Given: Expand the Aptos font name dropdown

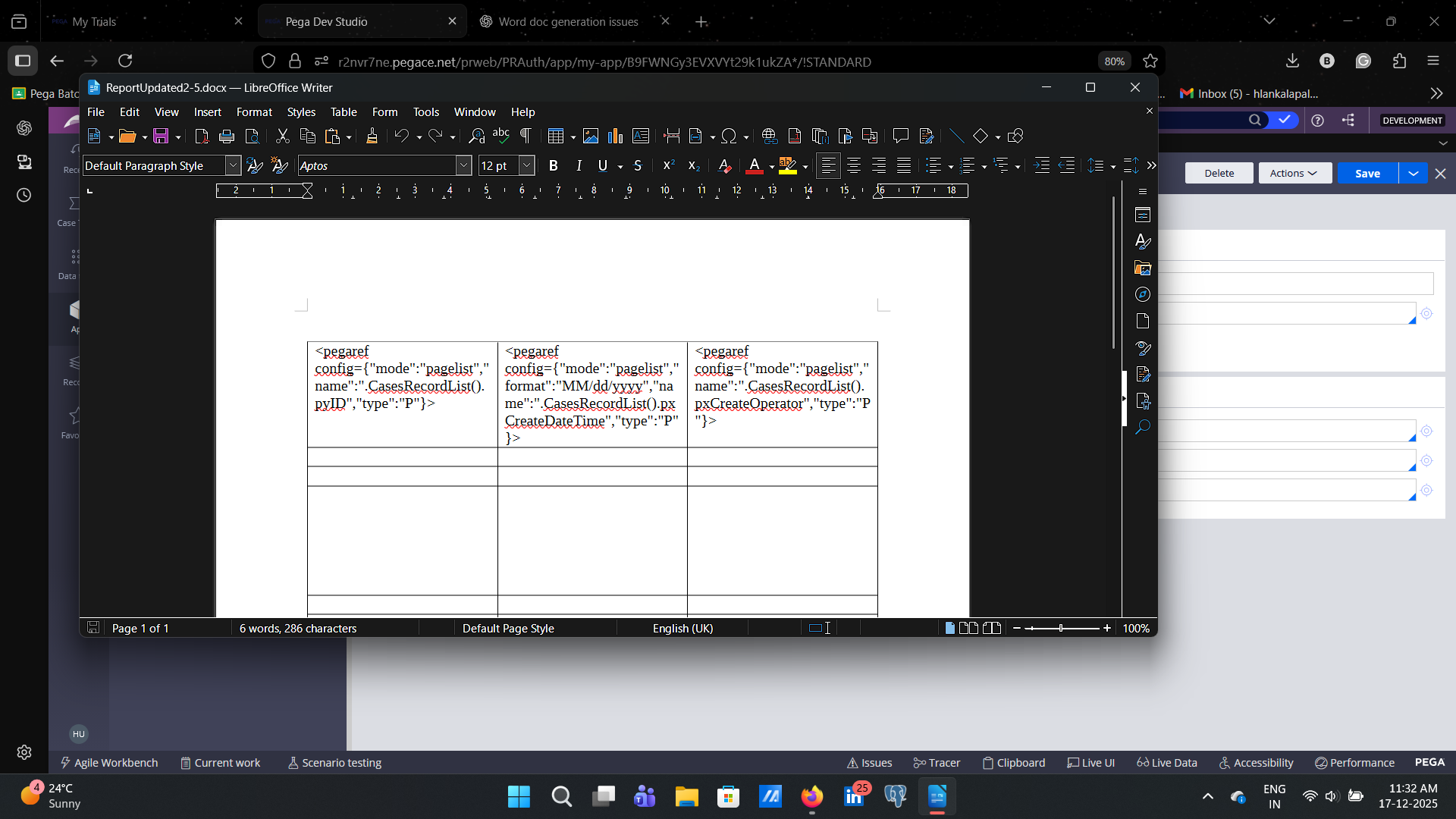Looking at the screenshot, I should point(464,166).
